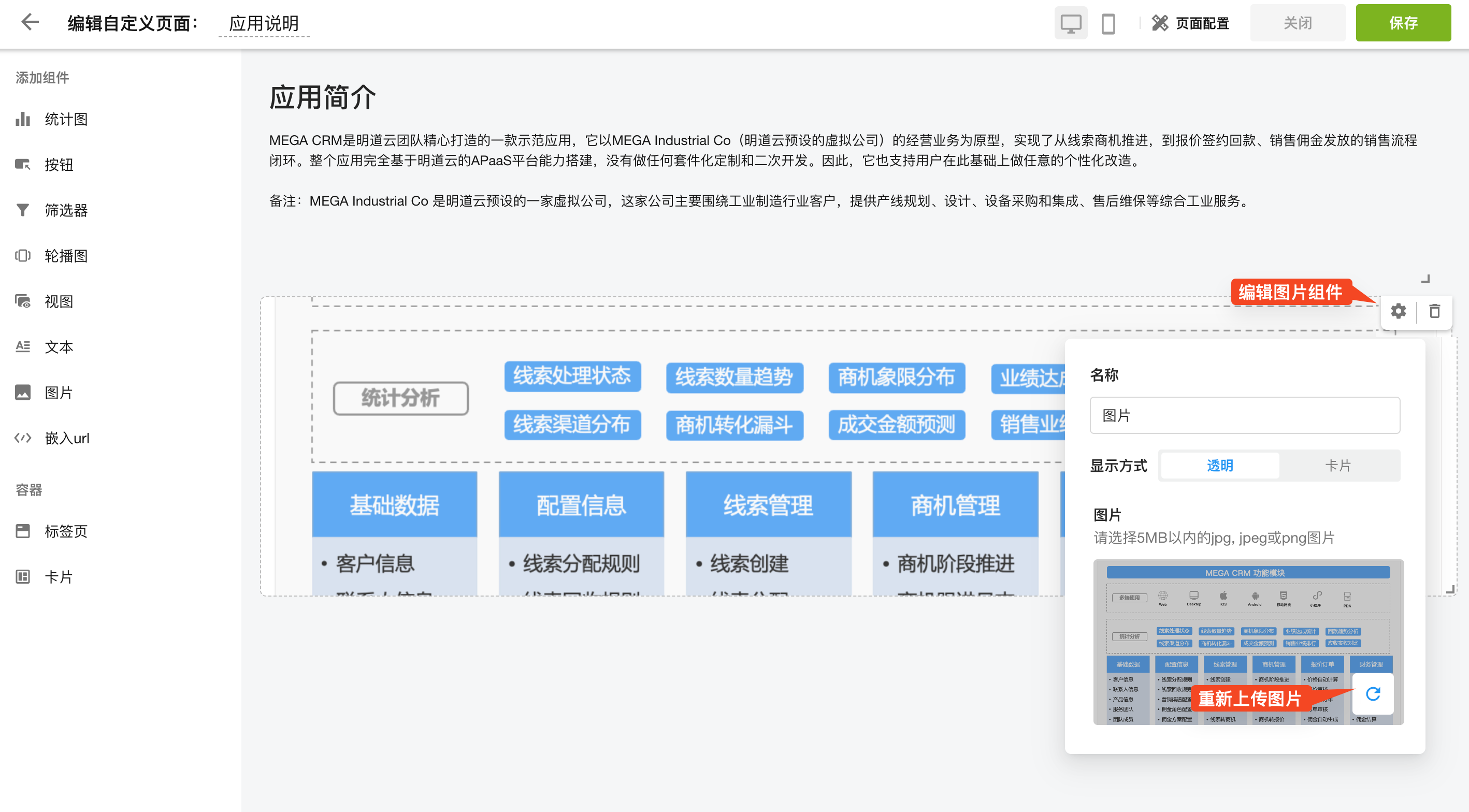
Task: Add a 轮播图 component
Action: pyautogui.click(x=66, y=256)
